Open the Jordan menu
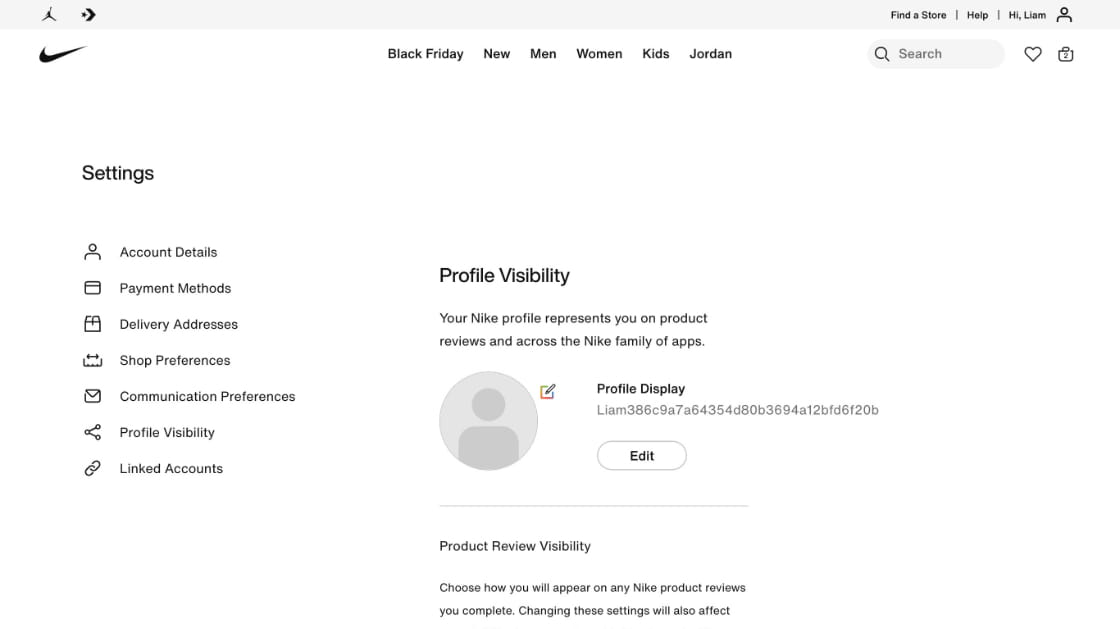 click(x=711, y=54)
